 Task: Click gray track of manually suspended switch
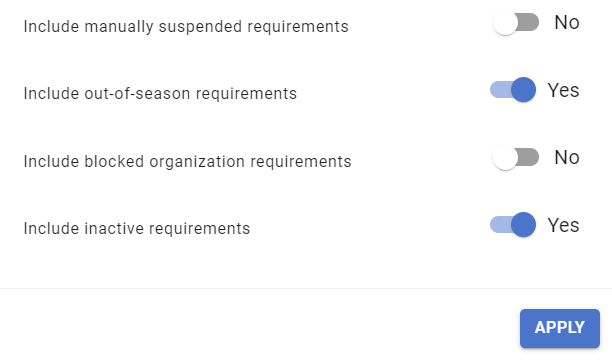click(529, 22)
